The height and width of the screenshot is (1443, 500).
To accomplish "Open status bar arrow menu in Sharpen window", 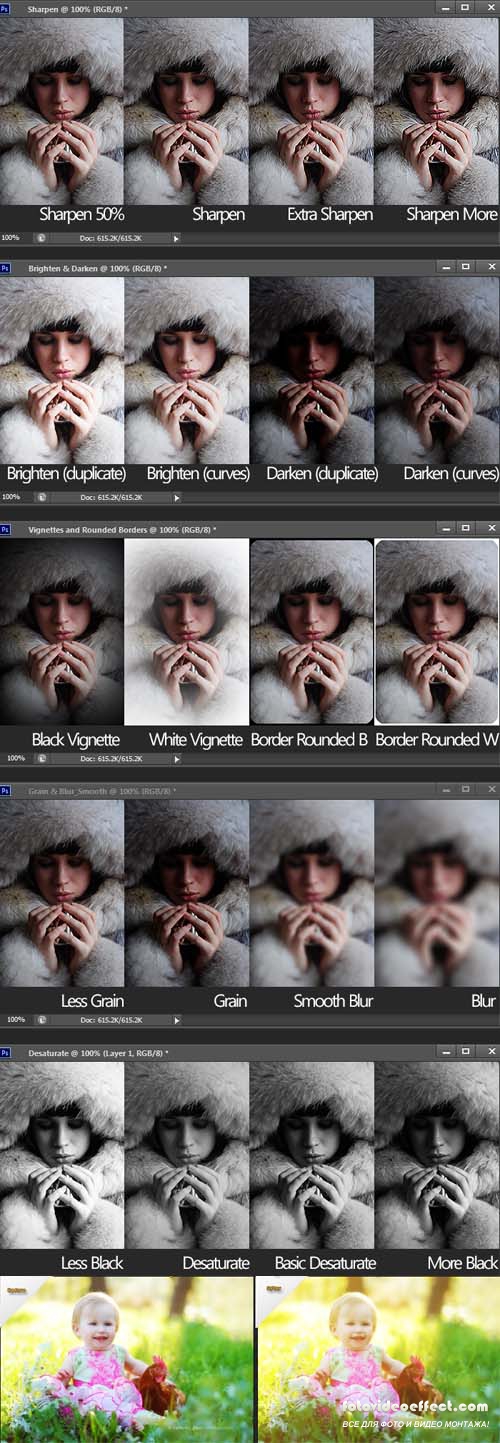I will pyautogui.click(x=176, y=238).
